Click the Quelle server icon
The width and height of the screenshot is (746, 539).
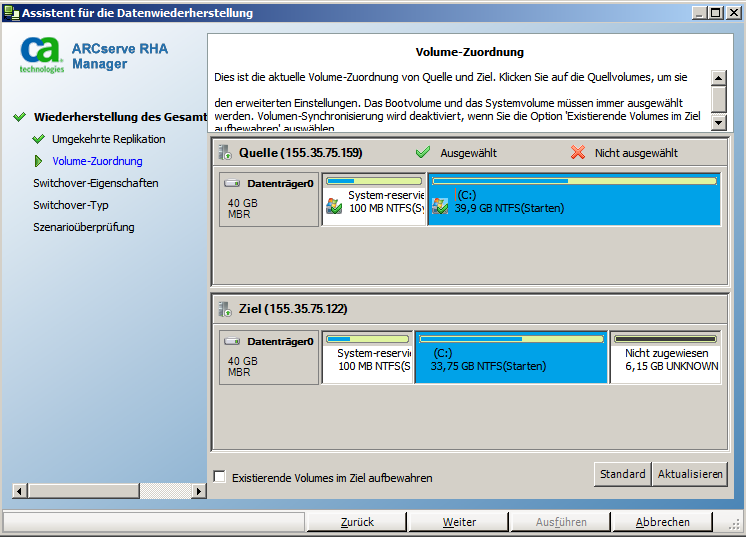(225, 153)
